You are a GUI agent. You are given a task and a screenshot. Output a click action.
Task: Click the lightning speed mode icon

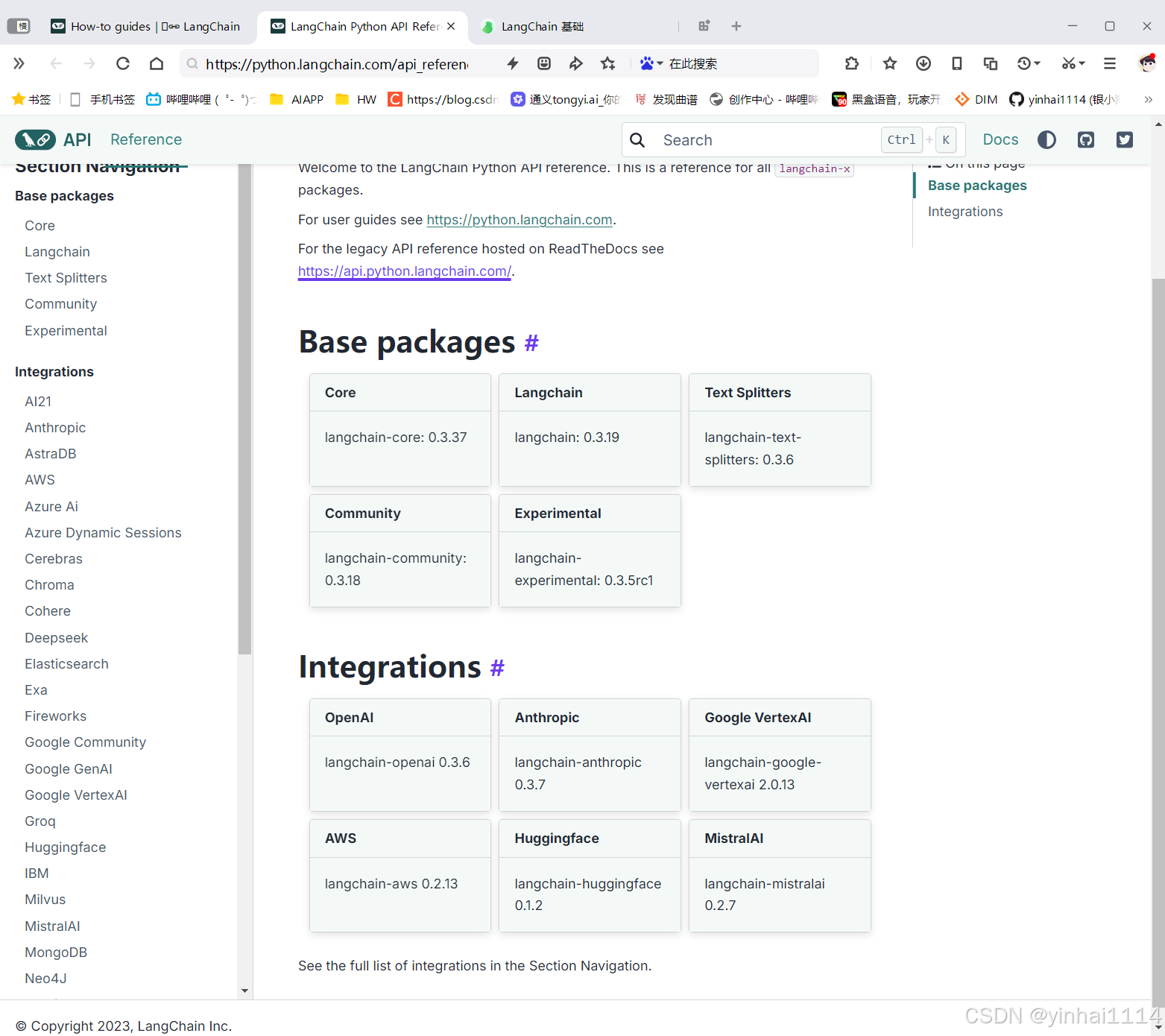[x=513, y=64]
